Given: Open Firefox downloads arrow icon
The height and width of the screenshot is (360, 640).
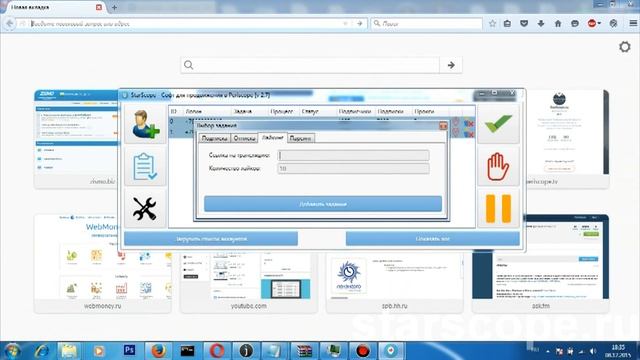Looking at the screenshot, I should click(x=541, y=24).
